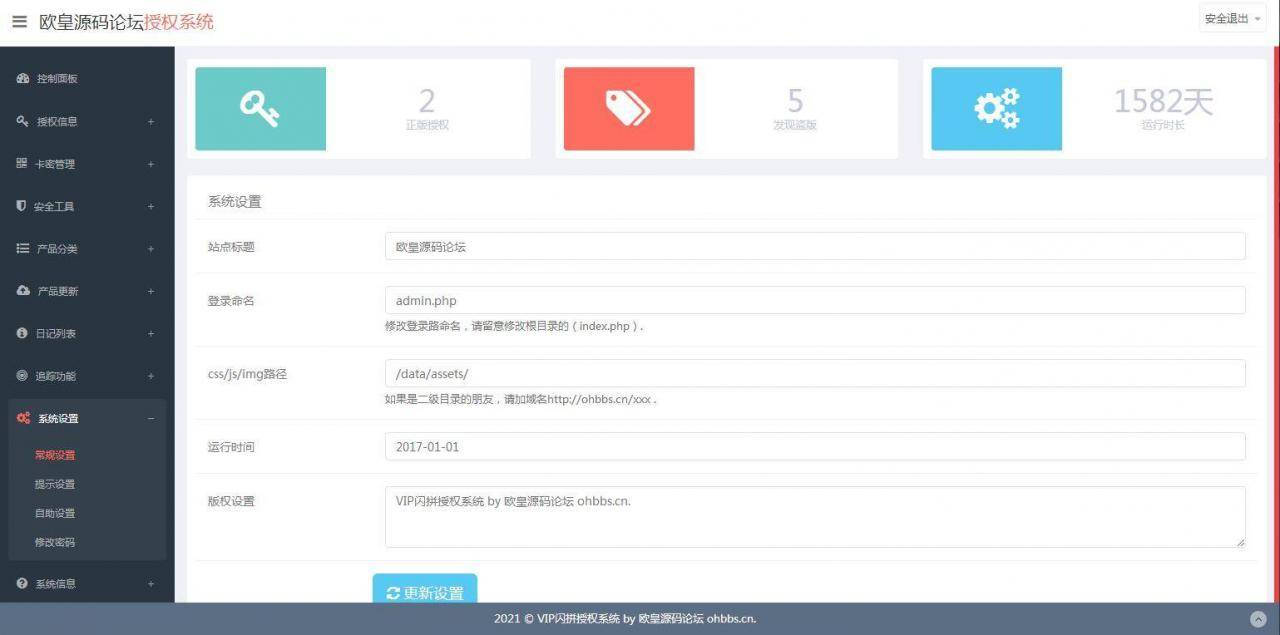The height and width of the screenshot is (635, 1280).
Task: Click the question icon beside 系统信息
Action: point(22,583)
